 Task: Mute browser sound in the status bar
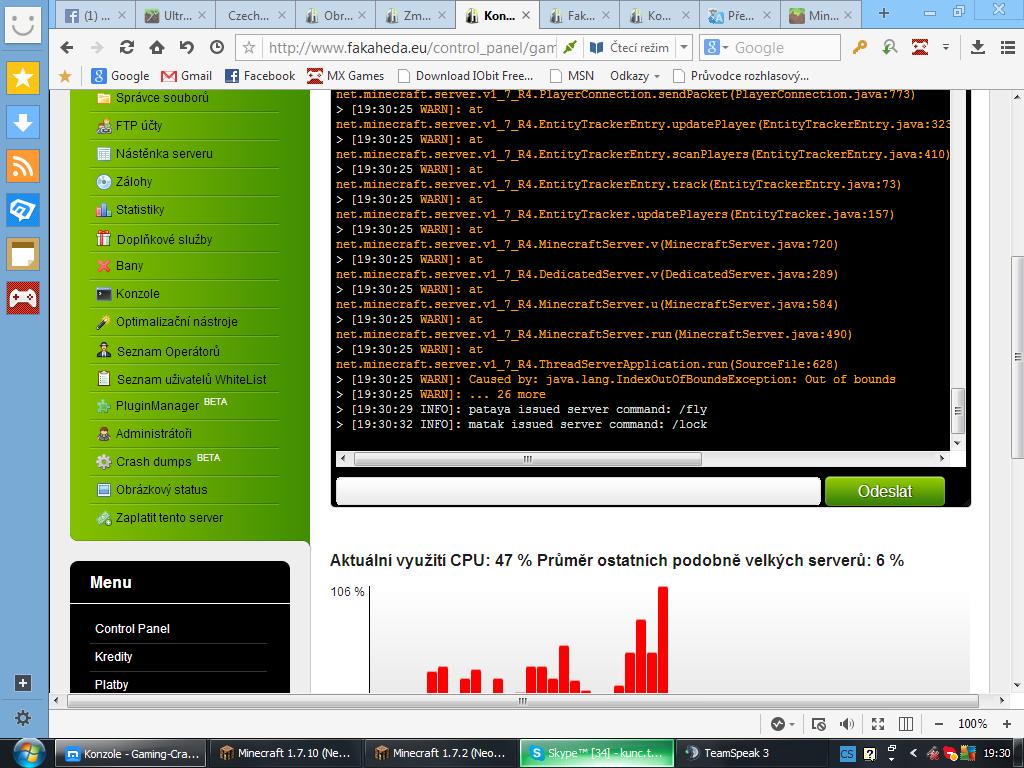pyautogui.click(x=847, y=724)
